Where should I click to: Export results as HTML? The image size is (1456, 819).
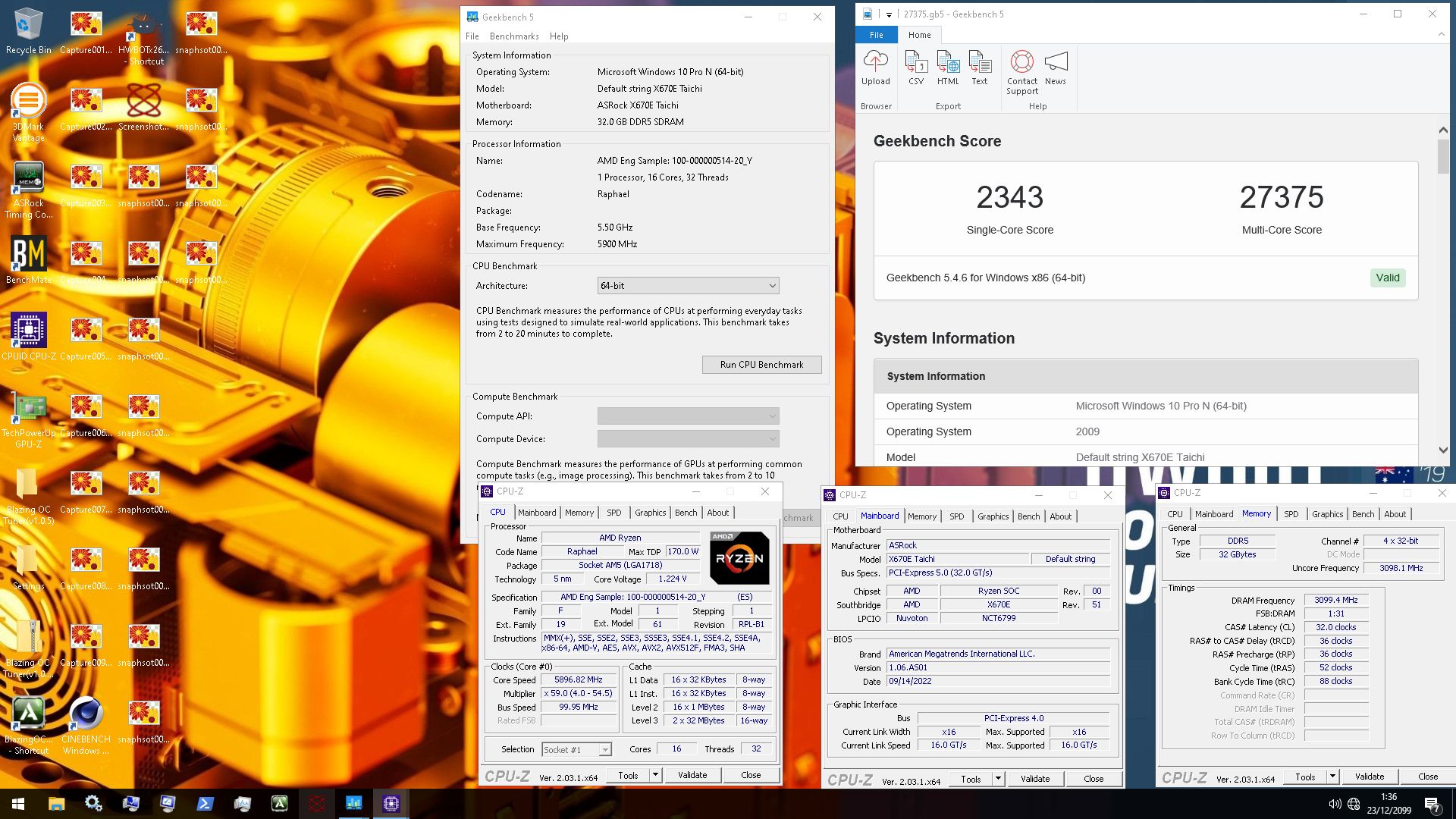(948, 67)
